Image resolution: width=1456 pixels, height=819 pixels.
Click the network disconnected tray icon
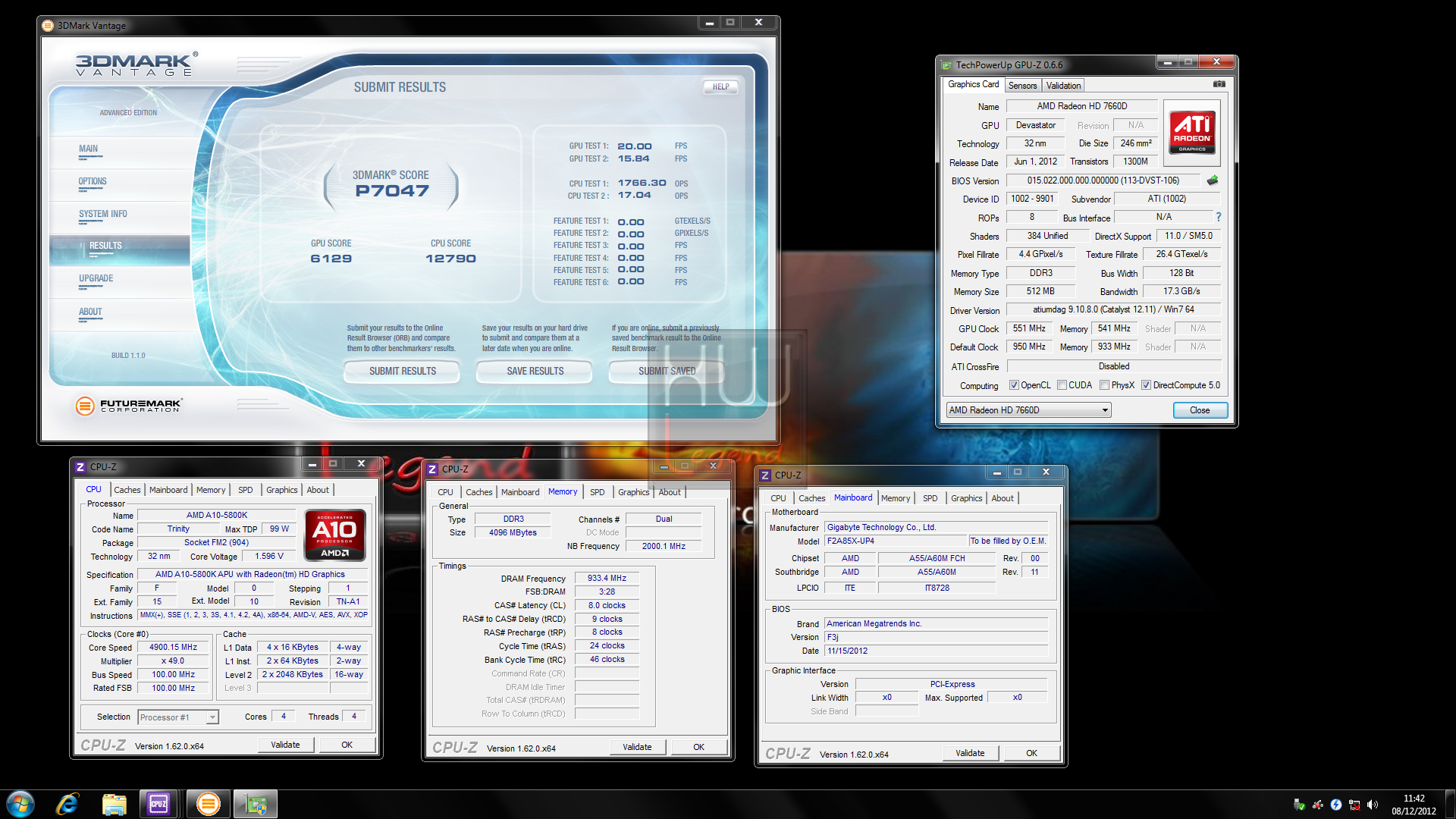click(x=1354, y=805)
